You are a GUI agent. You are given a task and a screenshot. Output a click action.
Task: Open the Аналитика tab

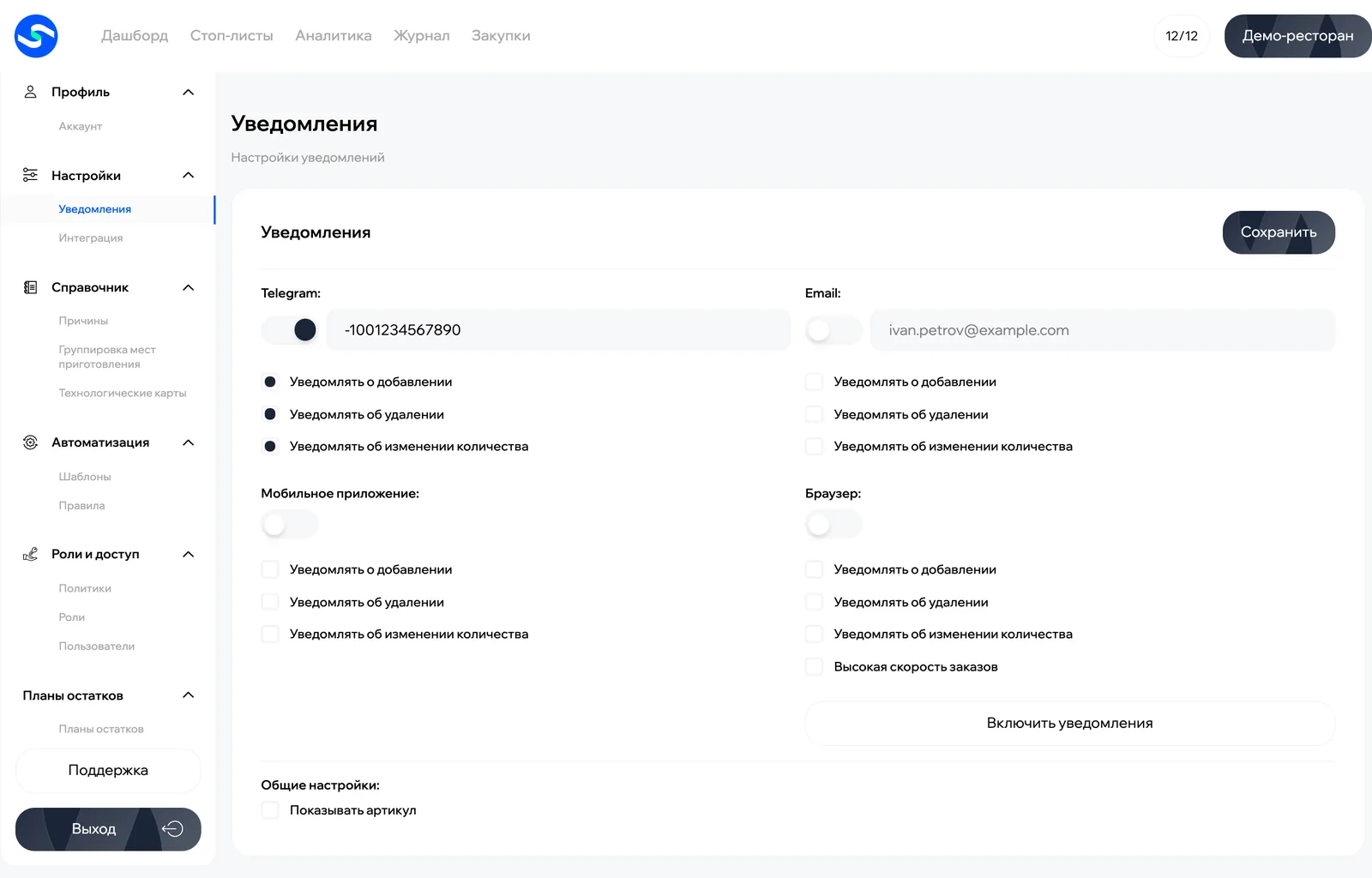[334, 36]
